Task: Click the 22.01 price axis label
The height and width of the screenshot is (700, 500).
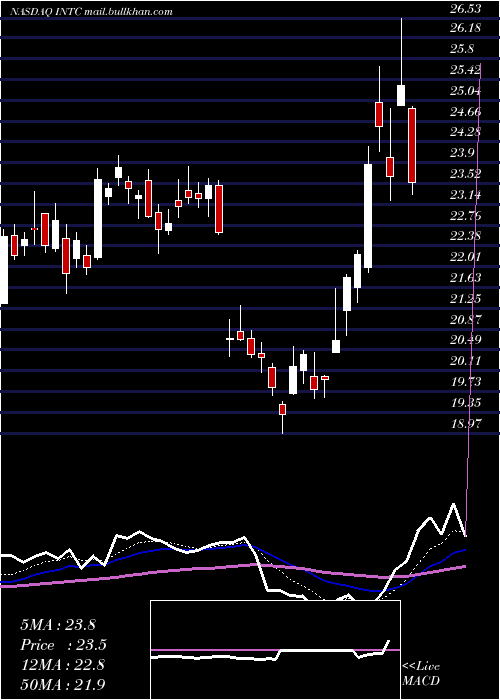Action: click(465, 257)
